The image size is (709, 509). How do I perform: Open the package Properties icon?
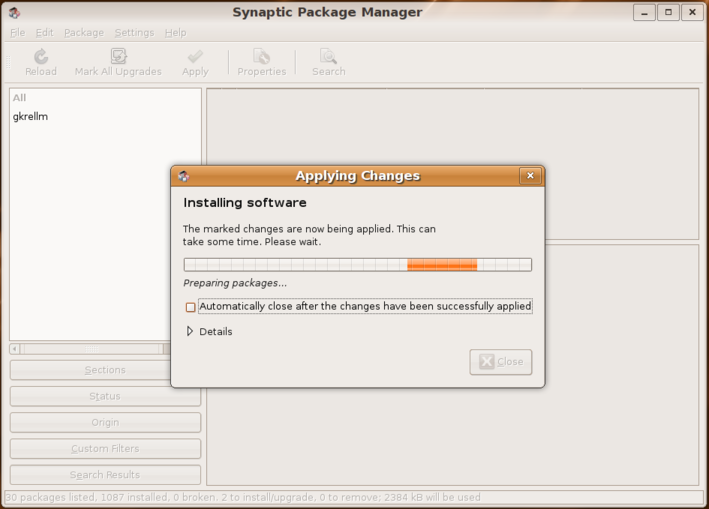coord(261,57)
